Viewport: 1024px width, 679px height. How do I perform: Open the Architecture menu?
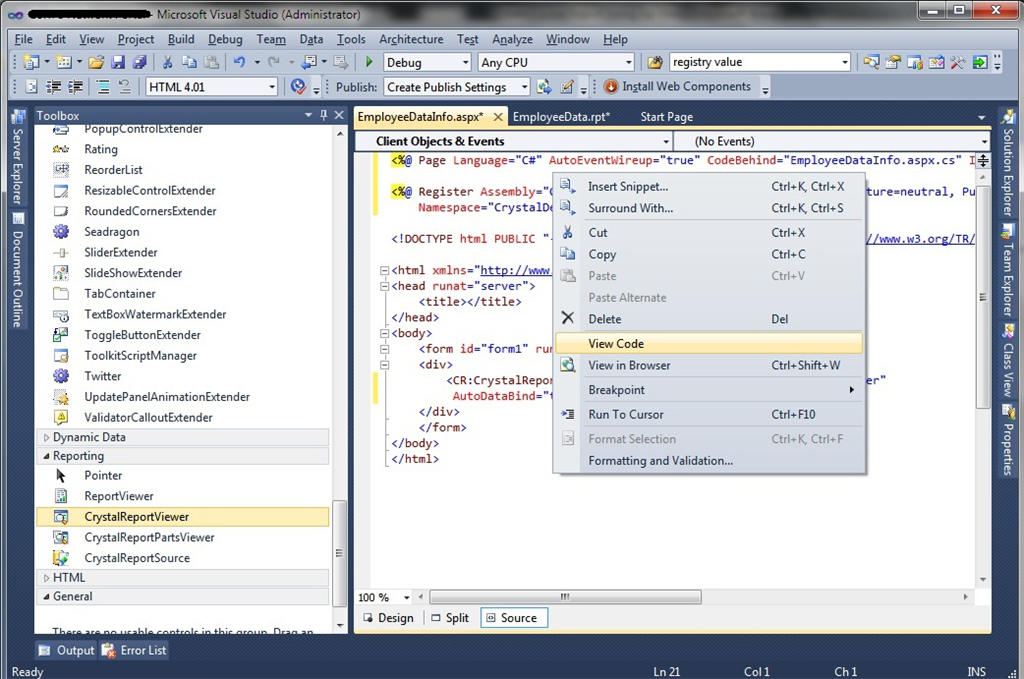click(x=410, y=39)
